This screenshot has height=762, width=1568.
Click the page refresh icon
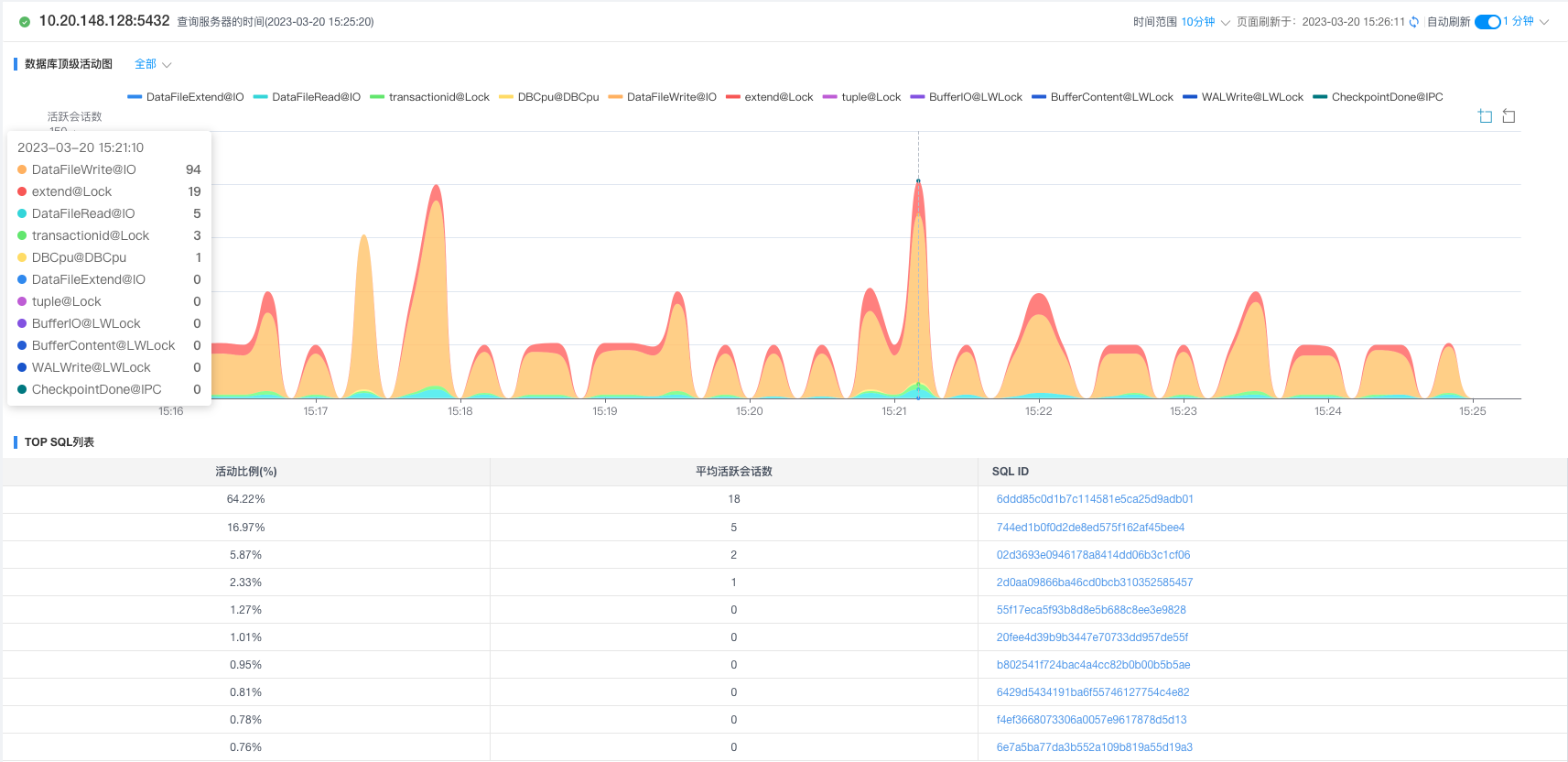tap(1414, 22)
